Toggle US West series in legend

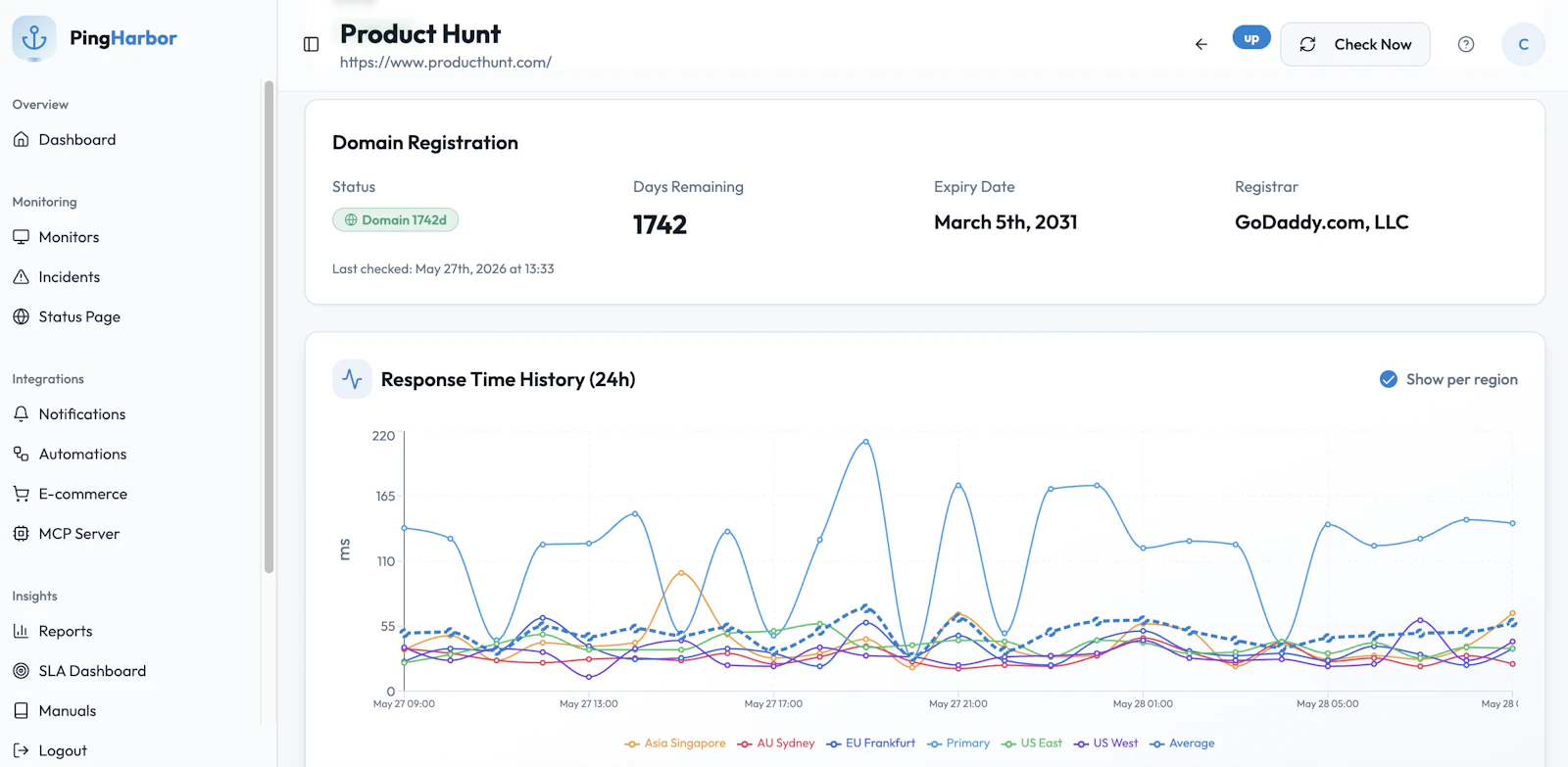coord(1105,743)
